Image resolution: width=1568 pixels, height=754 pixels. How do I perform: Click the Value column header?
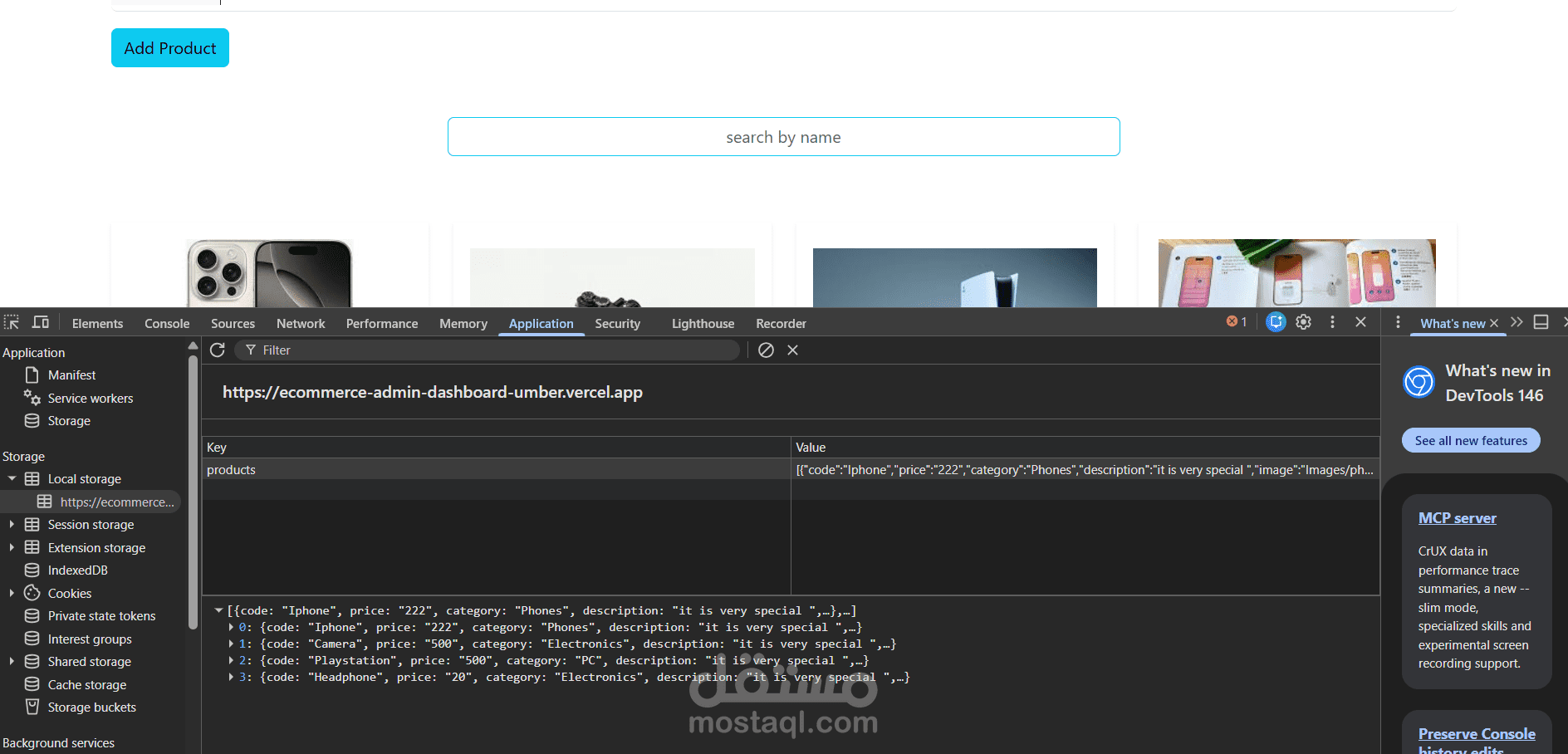(1085, 448)
